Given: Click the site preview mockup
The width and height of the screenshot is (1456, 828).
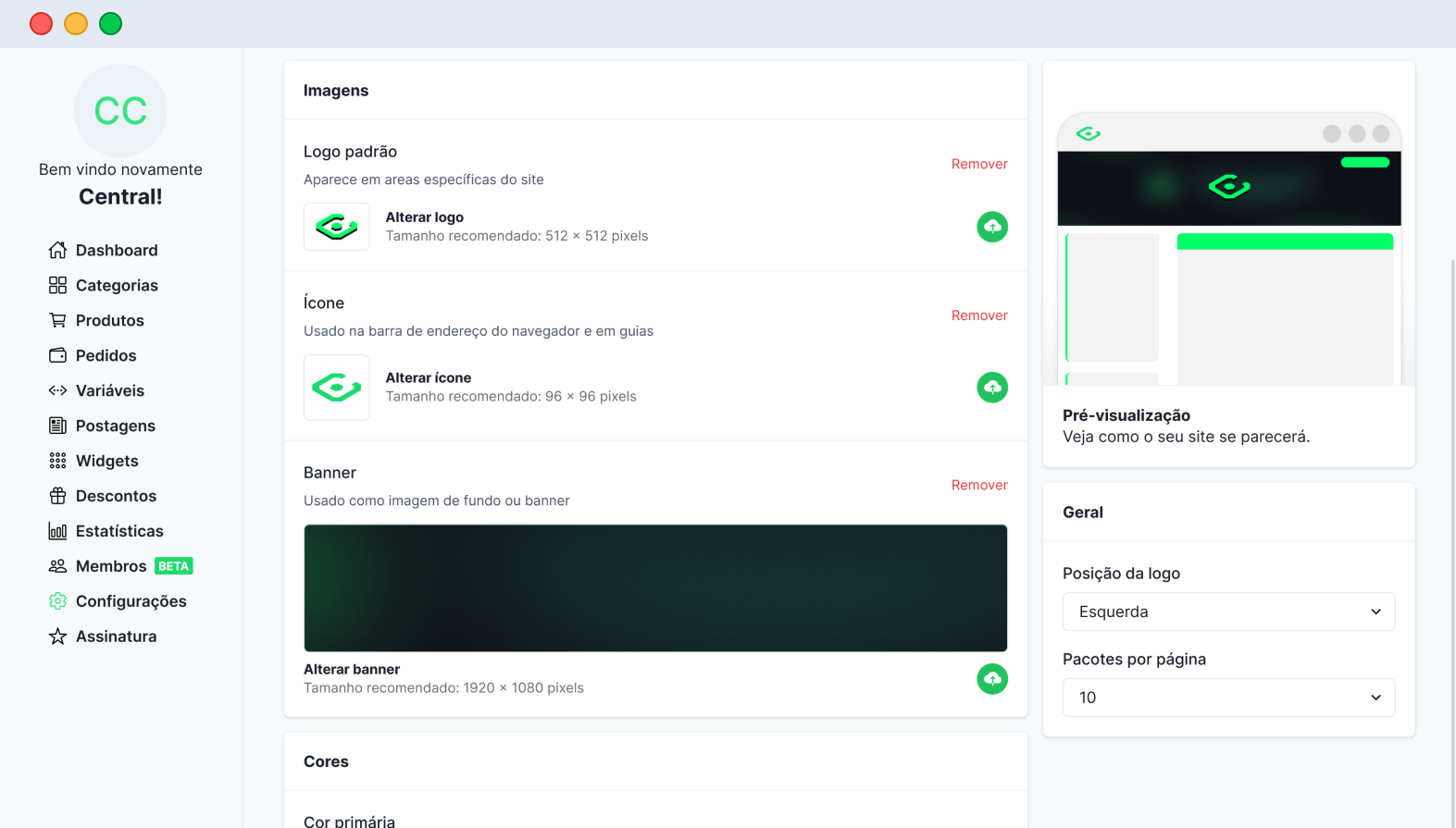Looking at the screenshot, I should click(x=1229, y=249).
